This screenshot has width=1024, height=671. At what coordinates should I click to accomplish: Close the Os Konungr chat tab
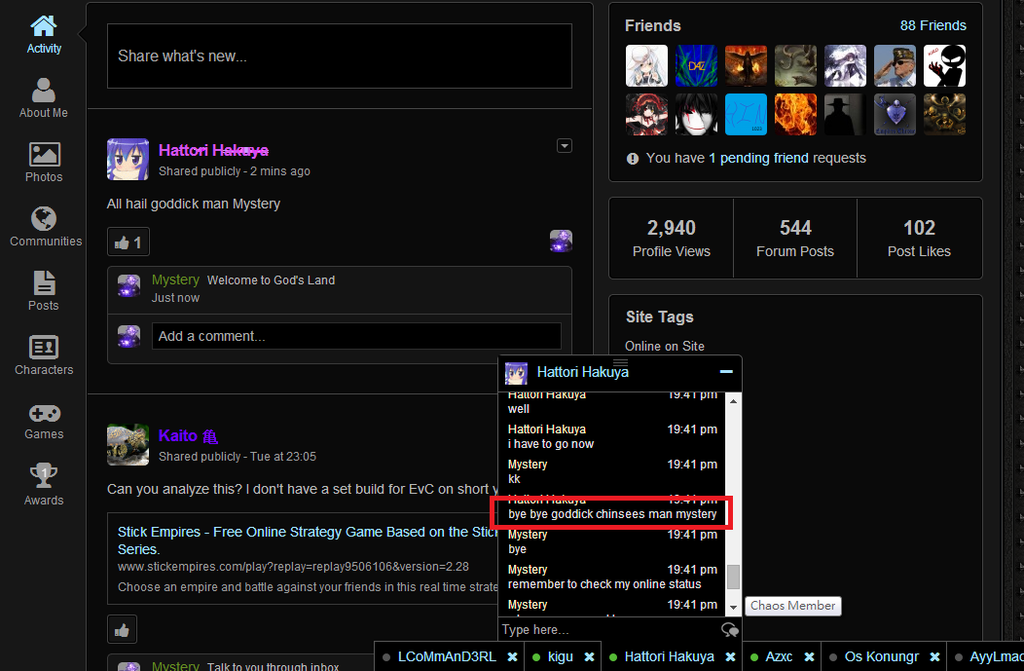pyautogui.click(x=935, y=657)
